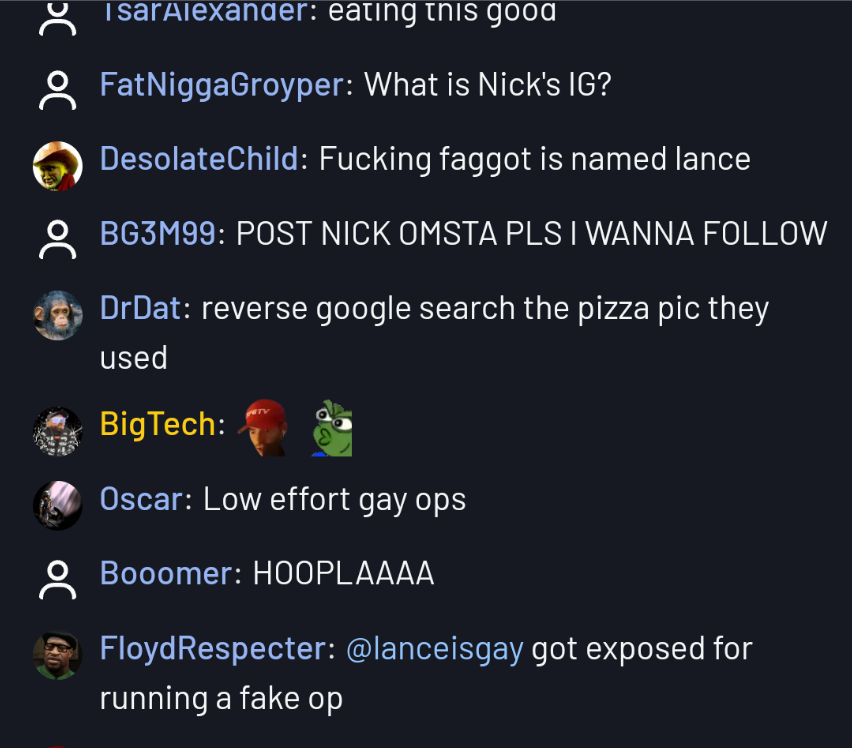Click the red cap emote in BigTech's message
The width and height of the screenshot is (853, 748).
[x=263, y=428]
